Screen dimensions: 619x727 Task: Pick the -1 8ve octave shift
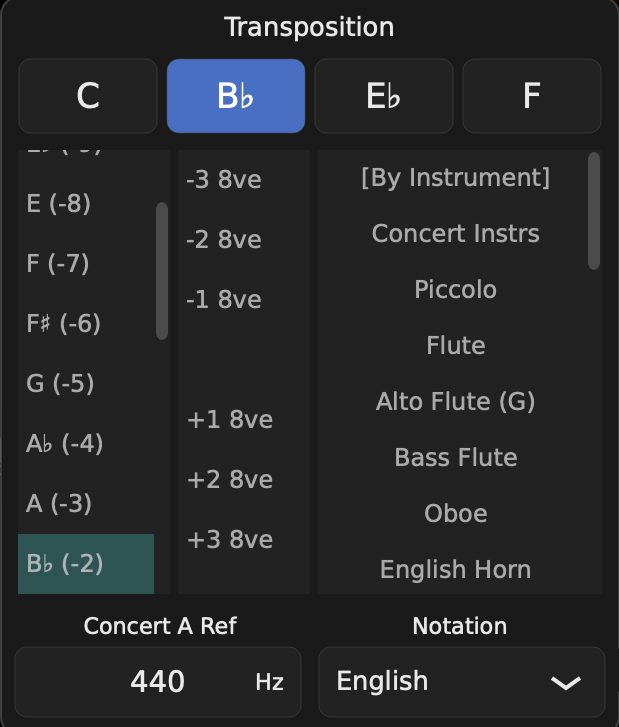tap(244, 300)
